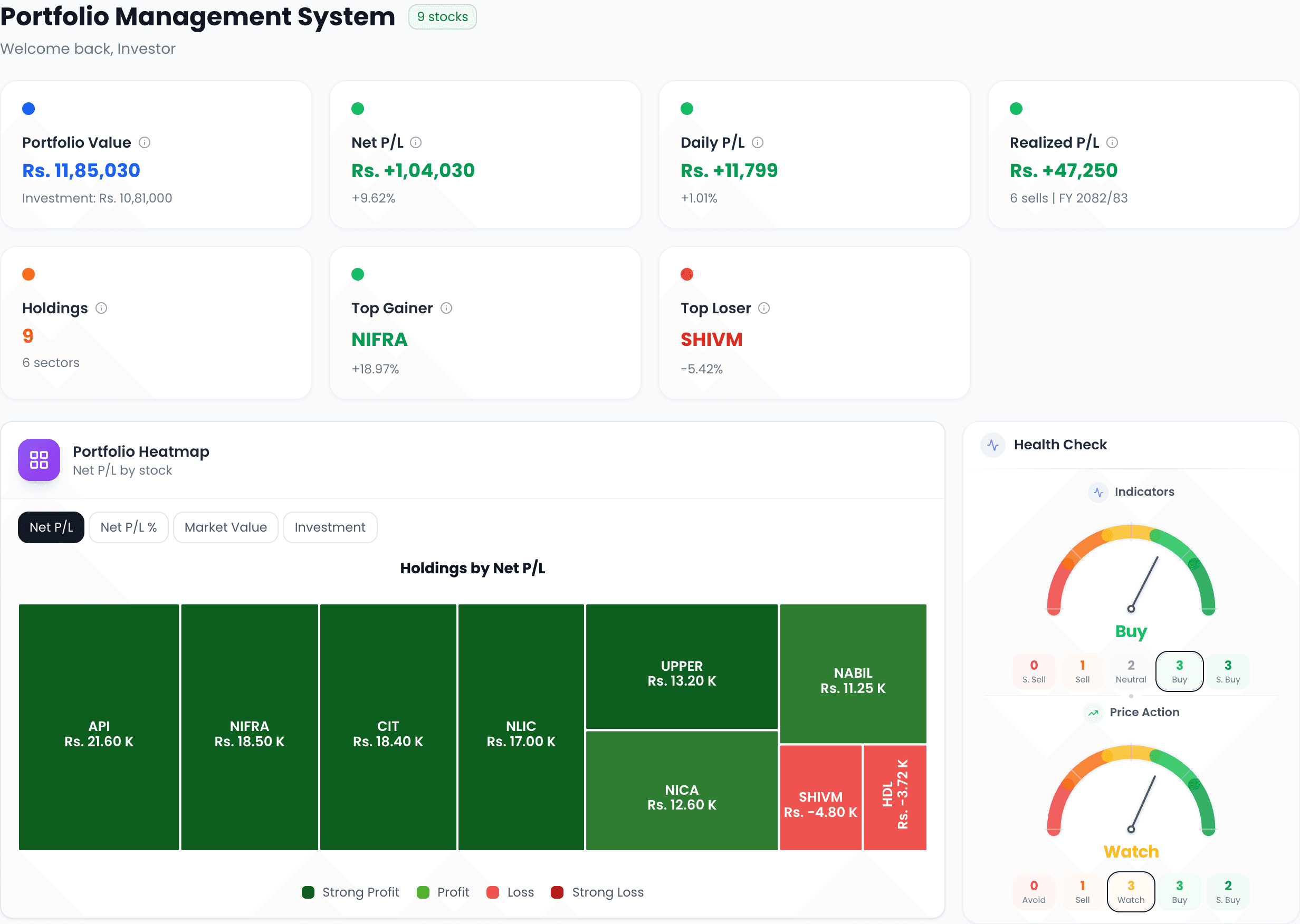This screenshot has height=924, width=1300.
Task: Click the info icon beside Portfolio Value
Action: pyautogui.click(x=145, y=142)
